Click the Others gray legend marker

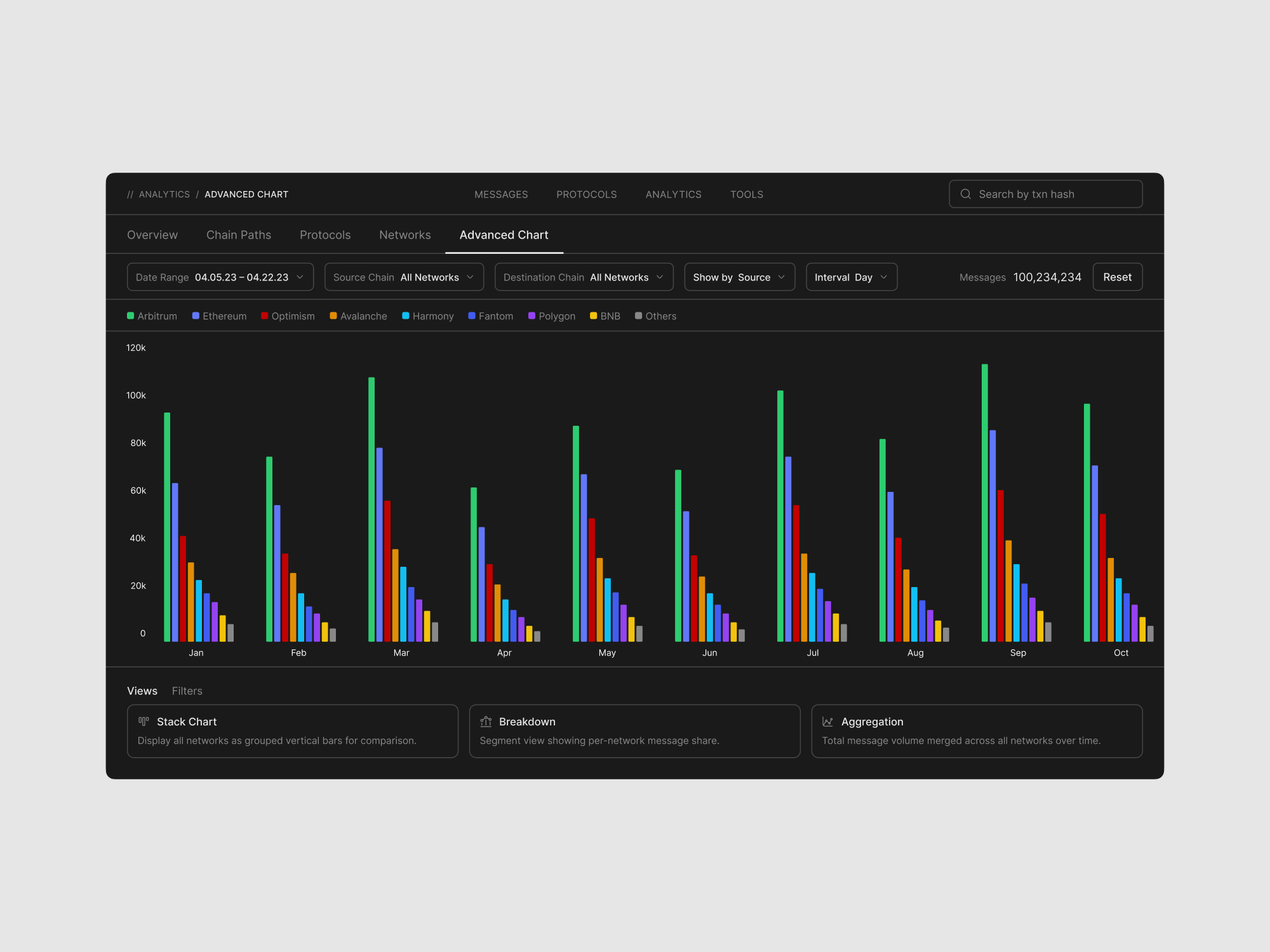point(638,315)
